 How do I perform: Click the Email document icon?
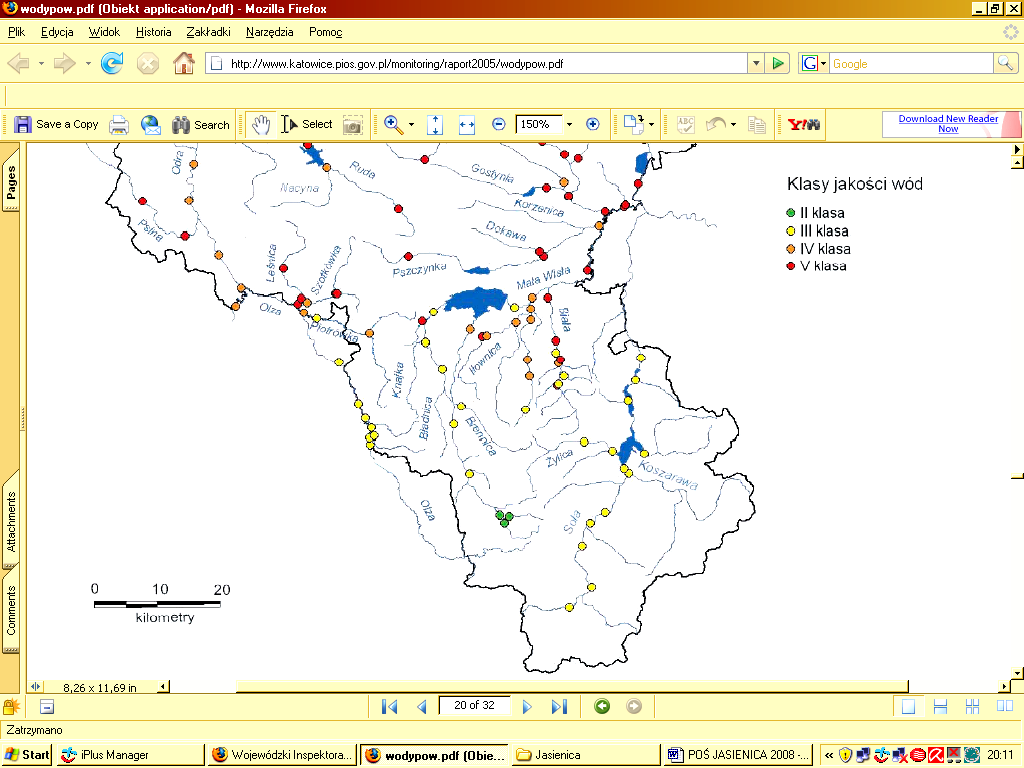(151, 124)
